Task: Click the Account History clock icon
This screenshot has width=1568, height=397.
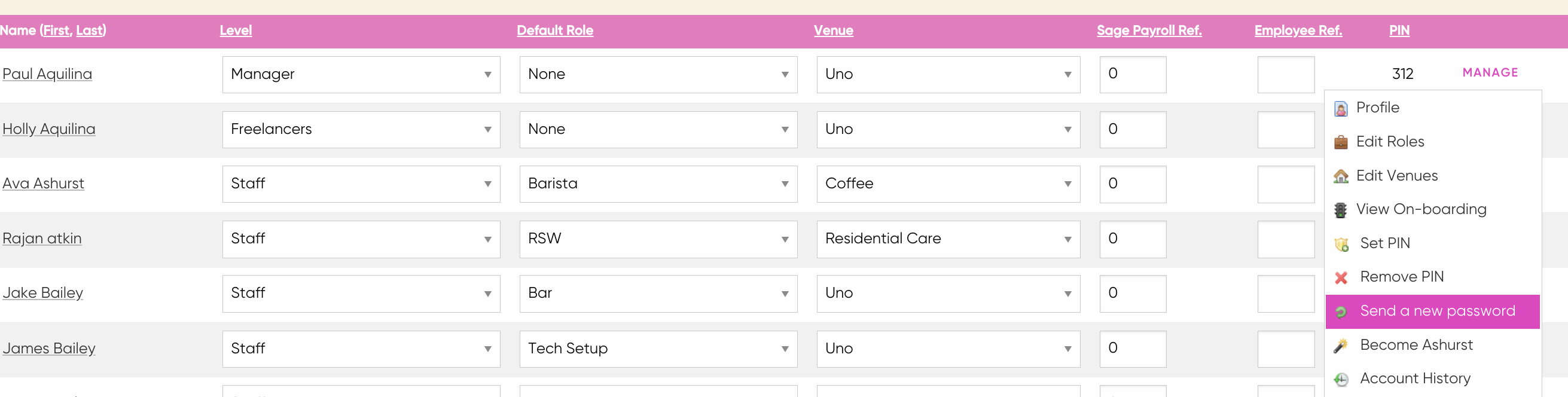Action: [x=1340, y=379]
